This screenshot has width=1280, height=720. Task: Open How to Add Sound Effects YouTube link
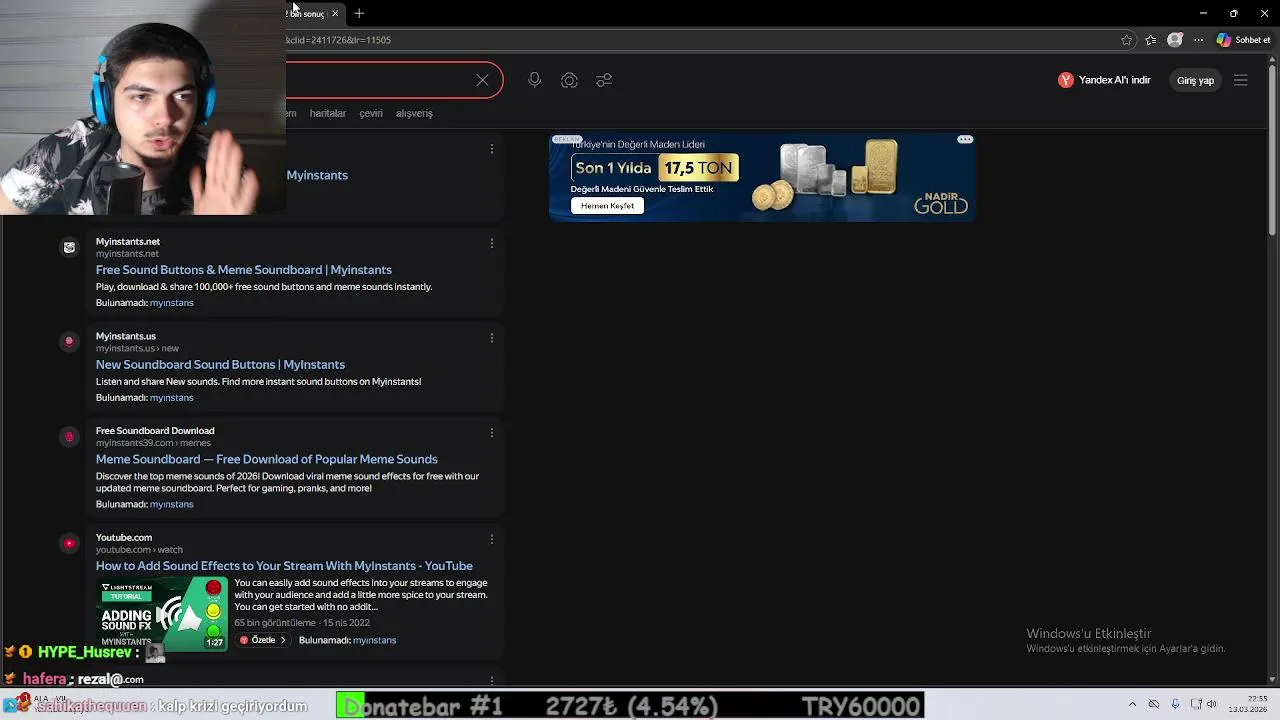tap(284, 566)
